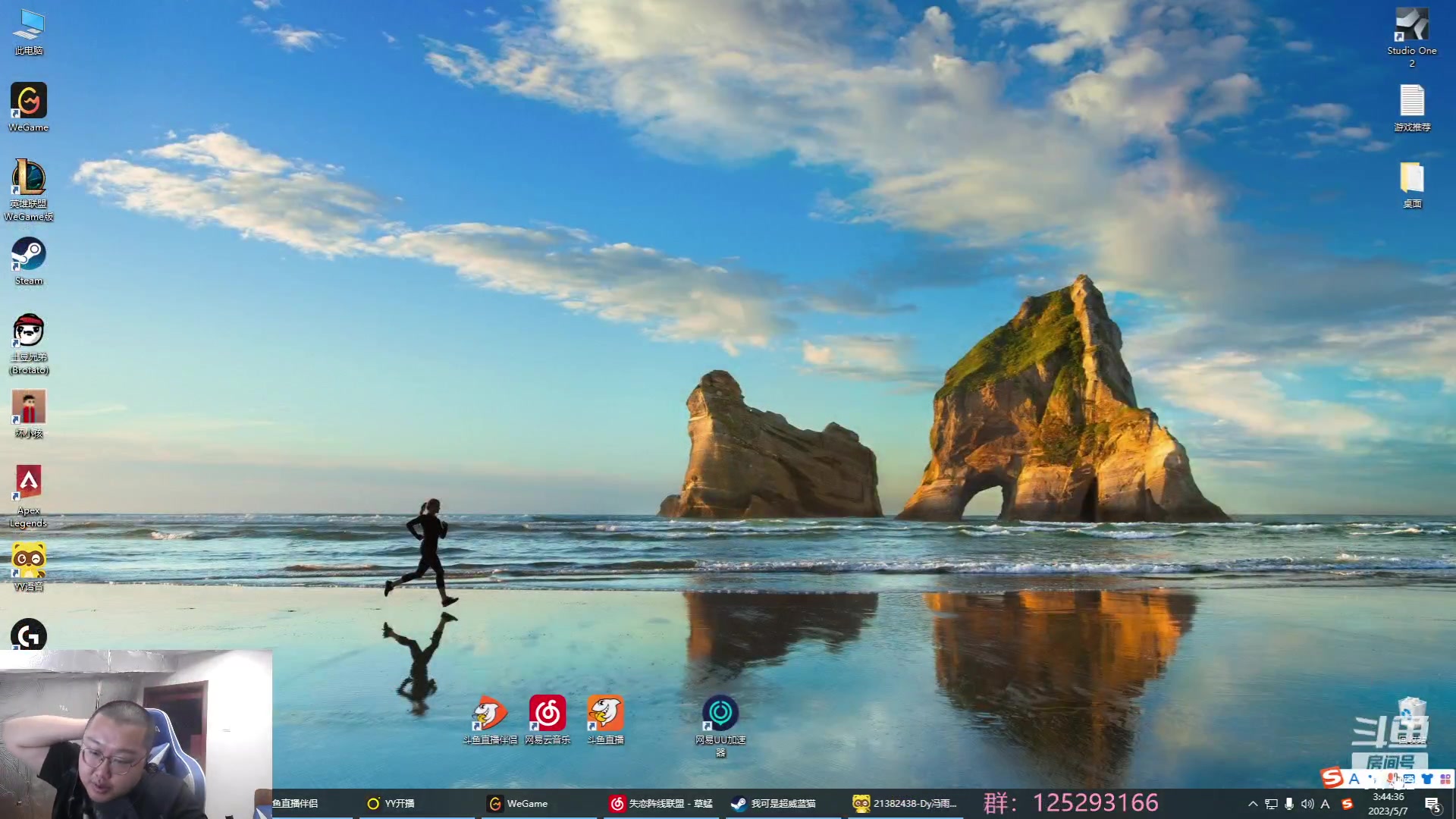Expand the hidden system tray icons
1456x819 pixels.
[1253, 804]
